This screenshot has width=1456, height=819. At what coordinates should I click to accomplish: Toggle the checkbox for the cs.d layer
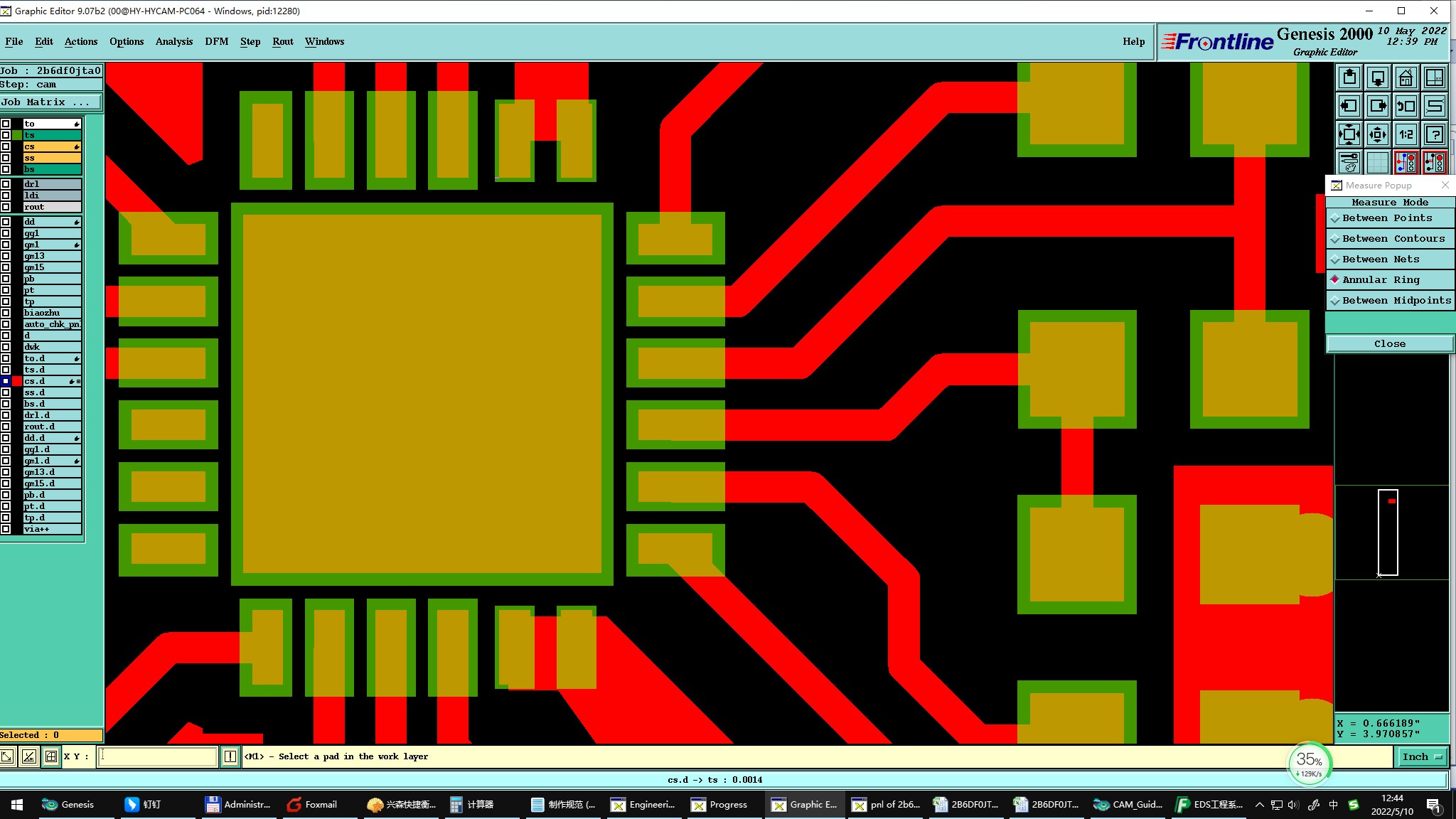point(6,382)
